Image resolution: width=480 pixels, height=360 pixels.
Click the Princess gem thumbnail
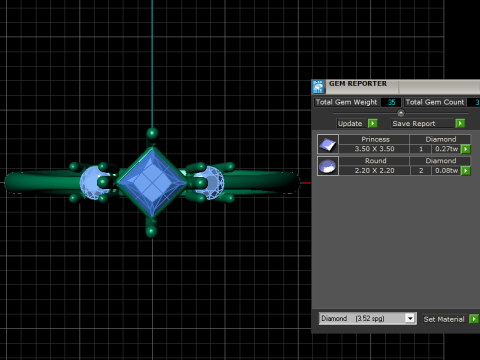(328, 144)
